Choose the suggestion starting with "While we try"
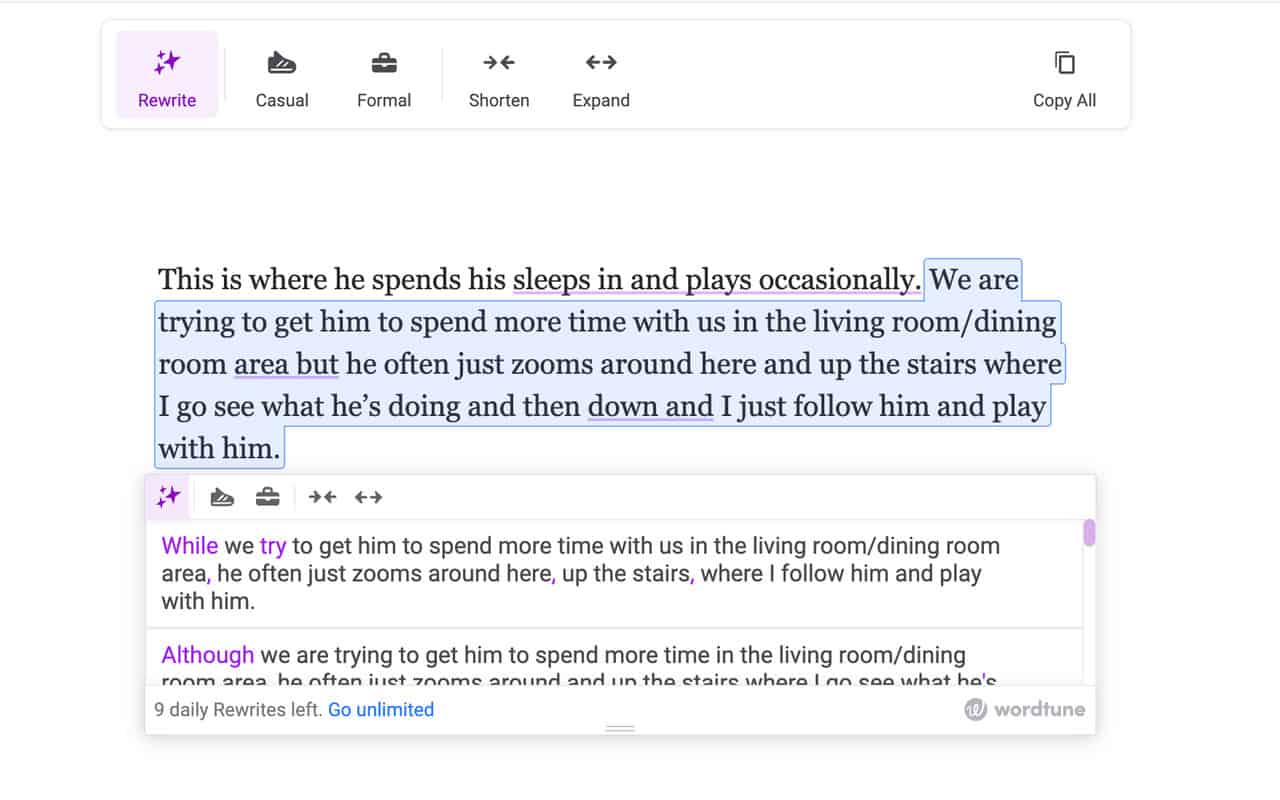 [x=614, y=574]
